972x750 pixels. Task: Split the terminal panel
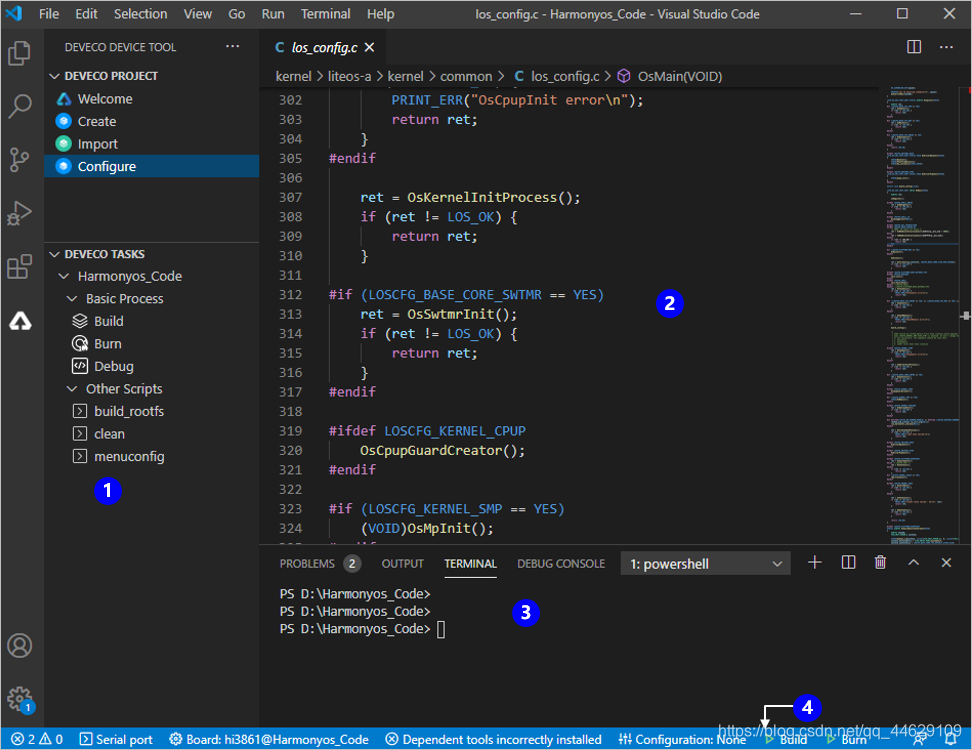click(x=848, y=562)
